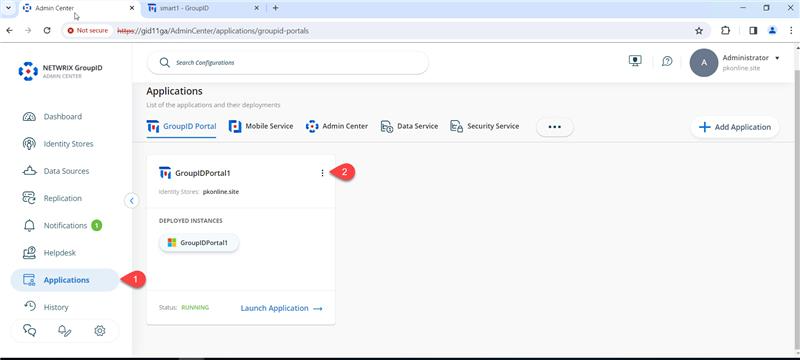Open the help question bubble icon

[x=667, y=61]
